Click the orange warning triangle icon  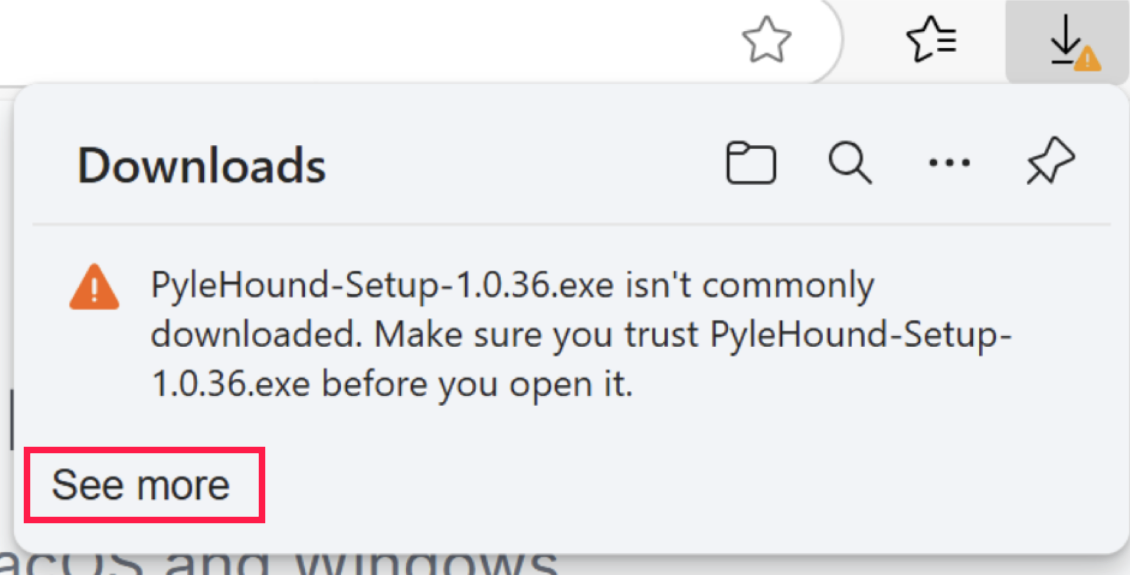coord(95,288)
